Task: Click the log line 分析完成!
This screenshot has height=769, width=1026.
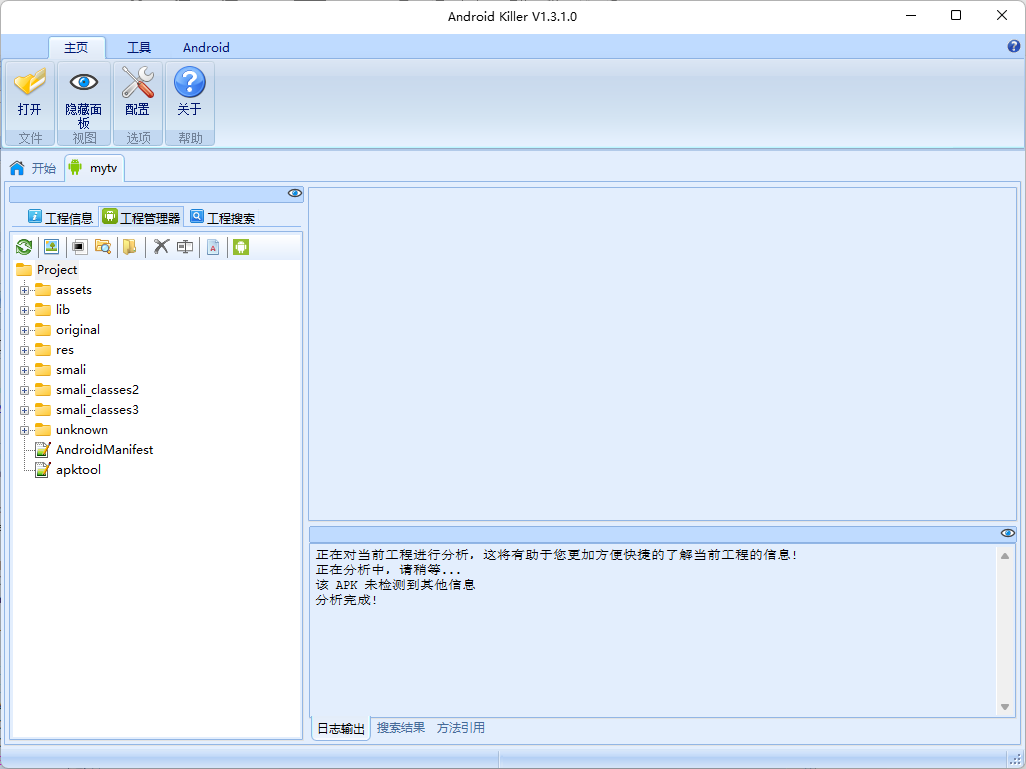Action: 346,599
